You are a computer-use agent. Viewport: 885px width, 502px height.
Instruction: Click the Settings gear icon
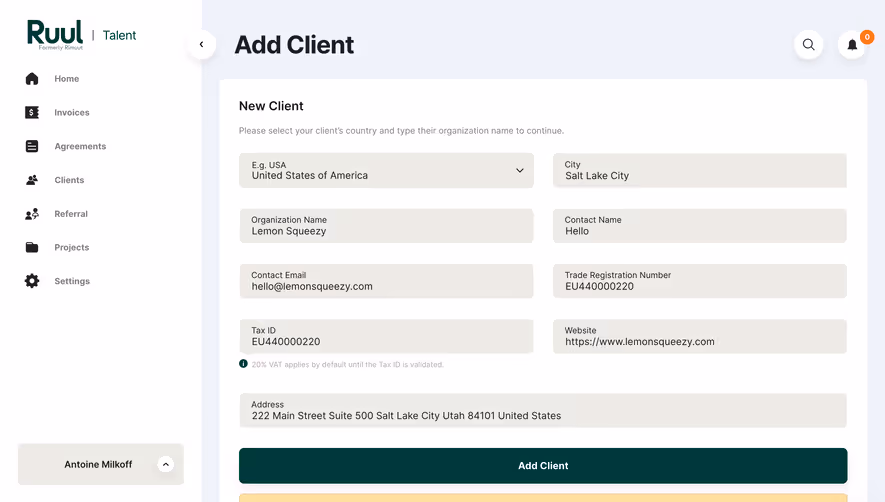coord(32,281)
